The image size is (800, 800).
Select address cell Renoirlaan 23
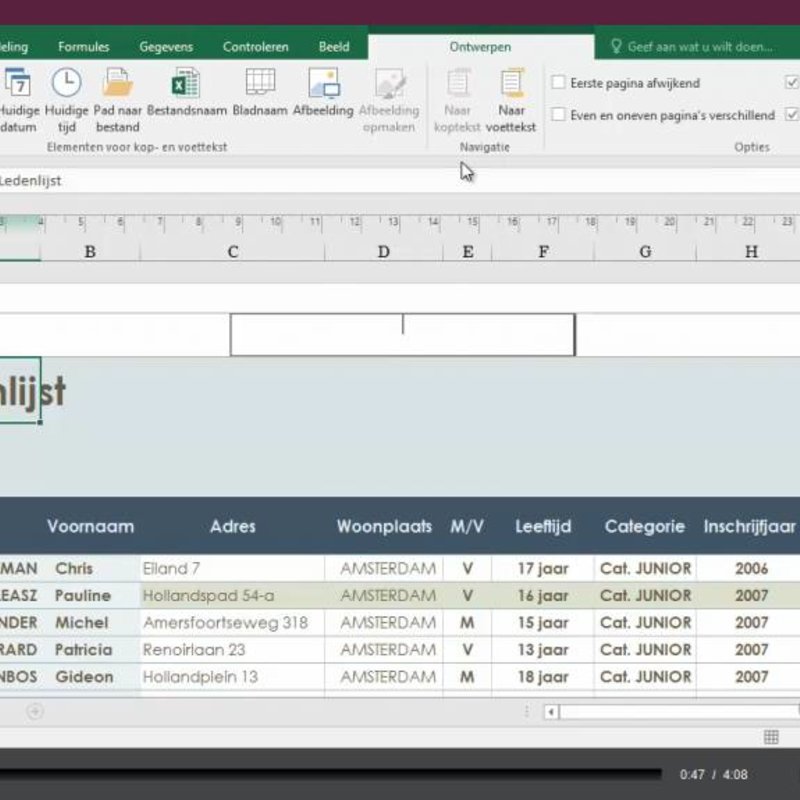click(233, 649)
